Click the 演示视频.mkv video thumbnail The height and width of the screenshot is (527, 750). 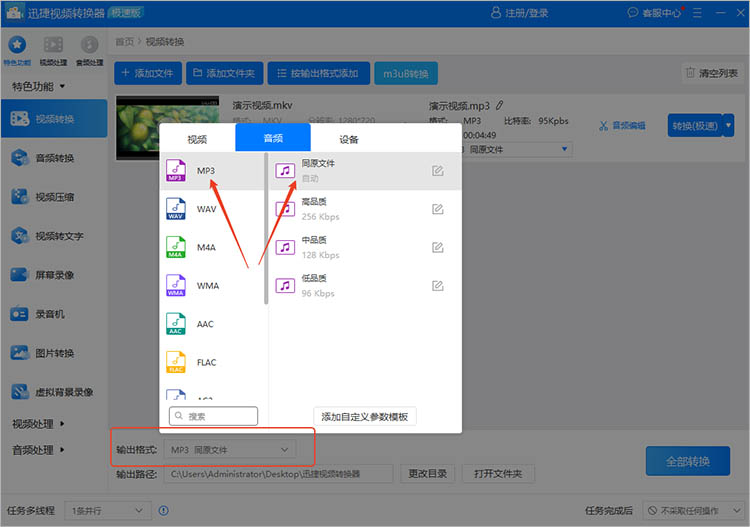pyautogui.click(x=168, y=127)
